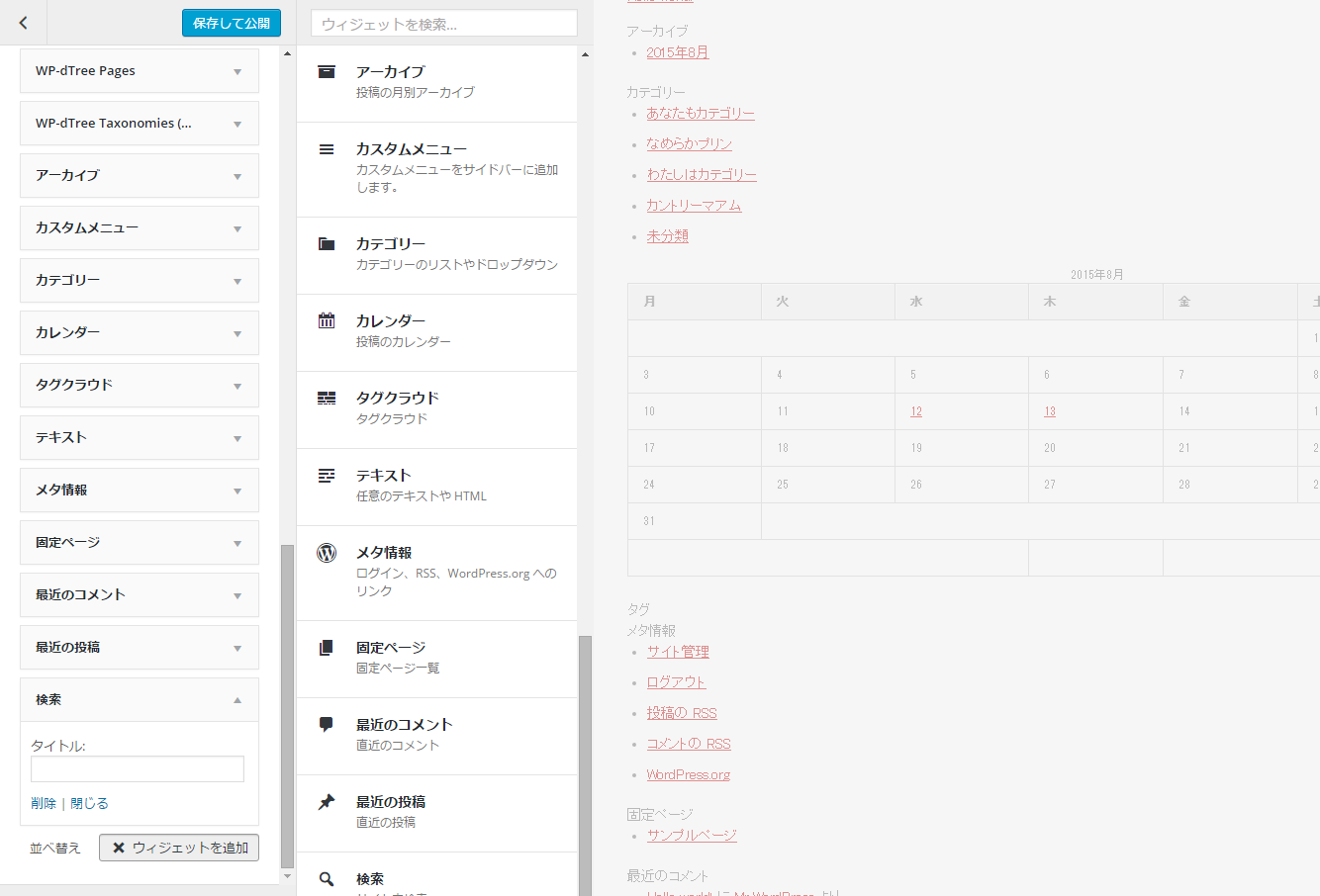Click the 最近の投稿 pin icon

pyautogui.click(x=327, y=802)
